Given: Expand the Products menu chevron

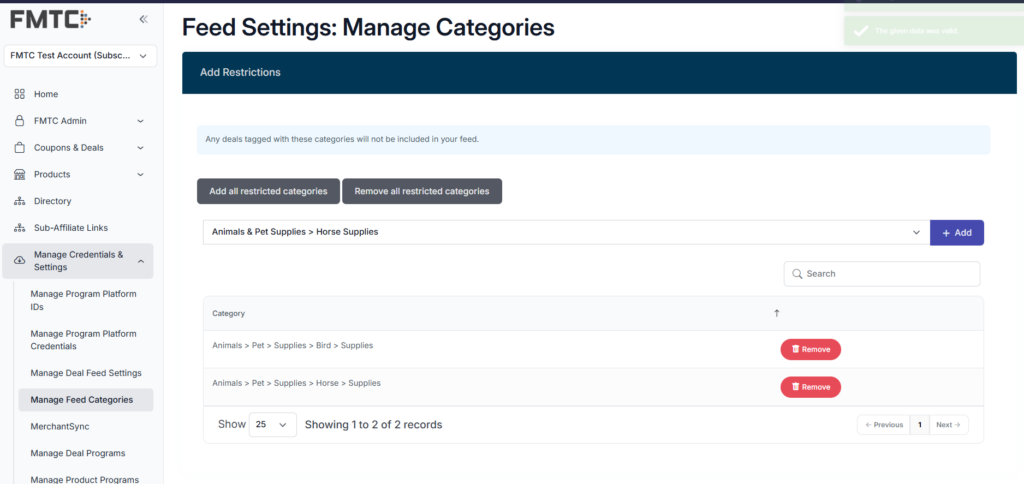Looking at the screenshot, I should 140,175.
